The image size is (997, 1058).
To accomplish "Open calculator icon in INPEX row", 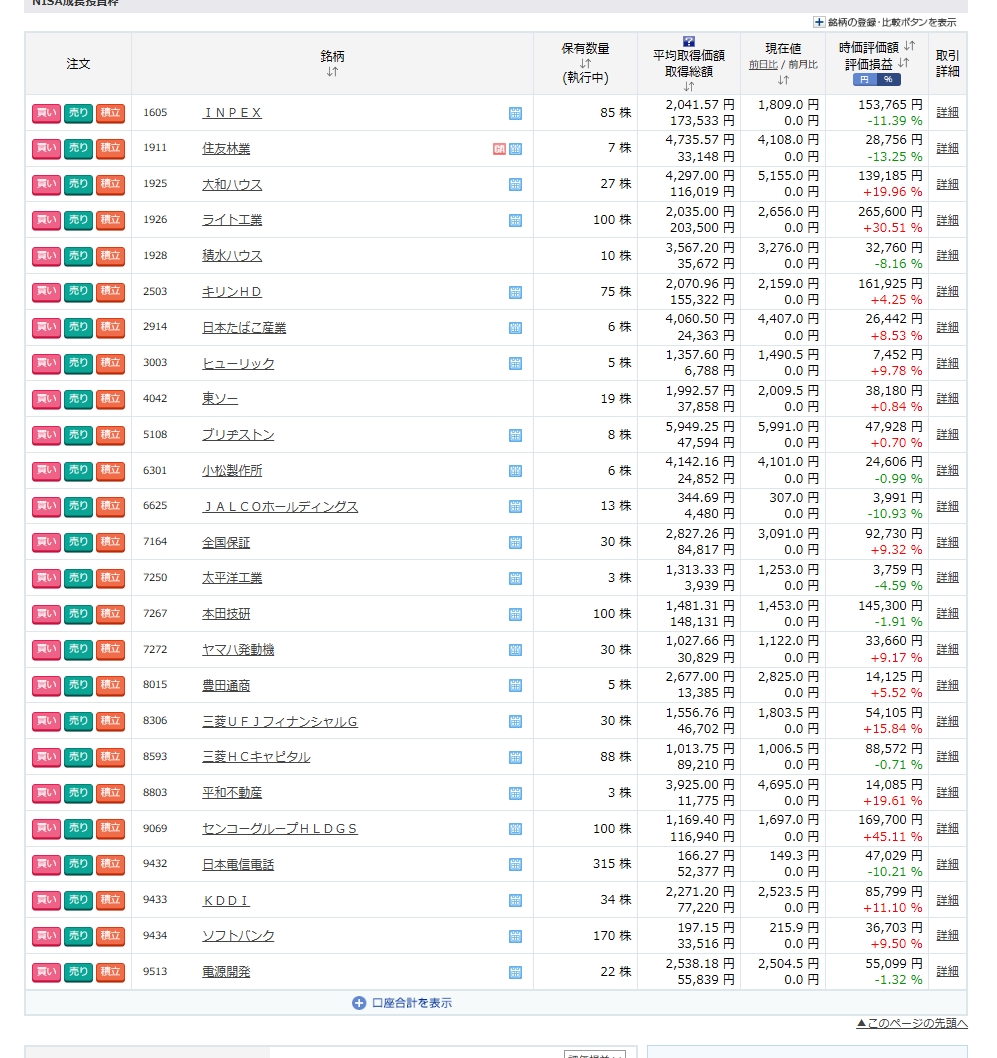I will (x=515, y=113).
